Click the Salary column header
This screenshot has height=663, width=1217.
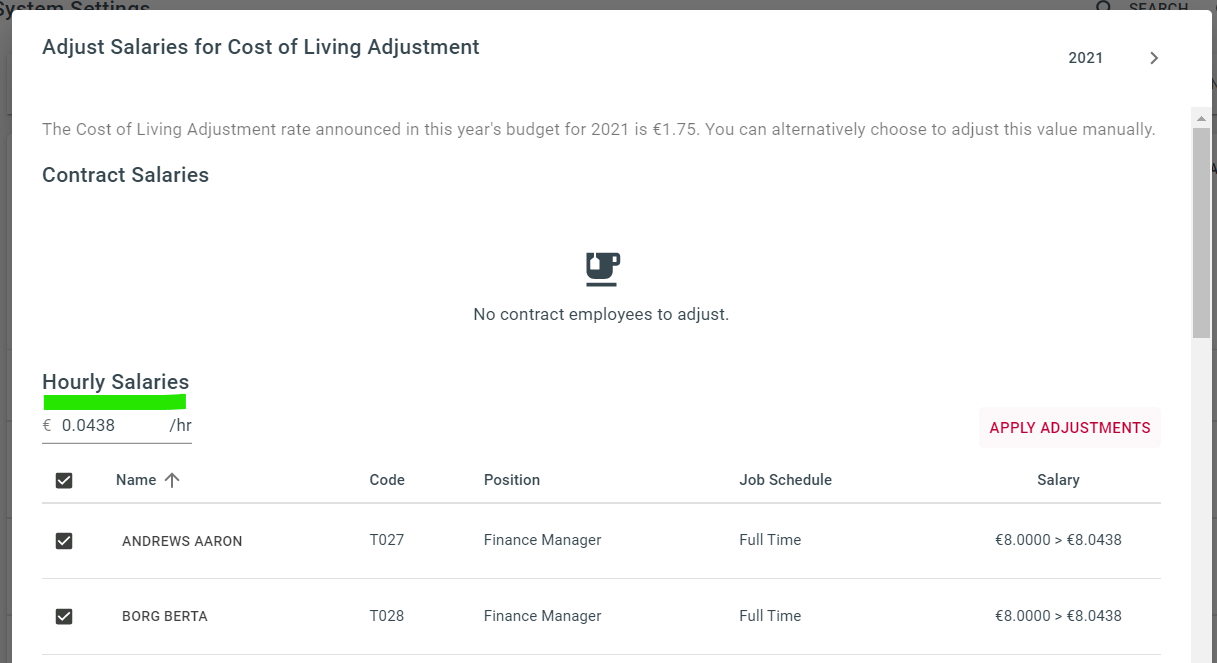(1058, 480)
